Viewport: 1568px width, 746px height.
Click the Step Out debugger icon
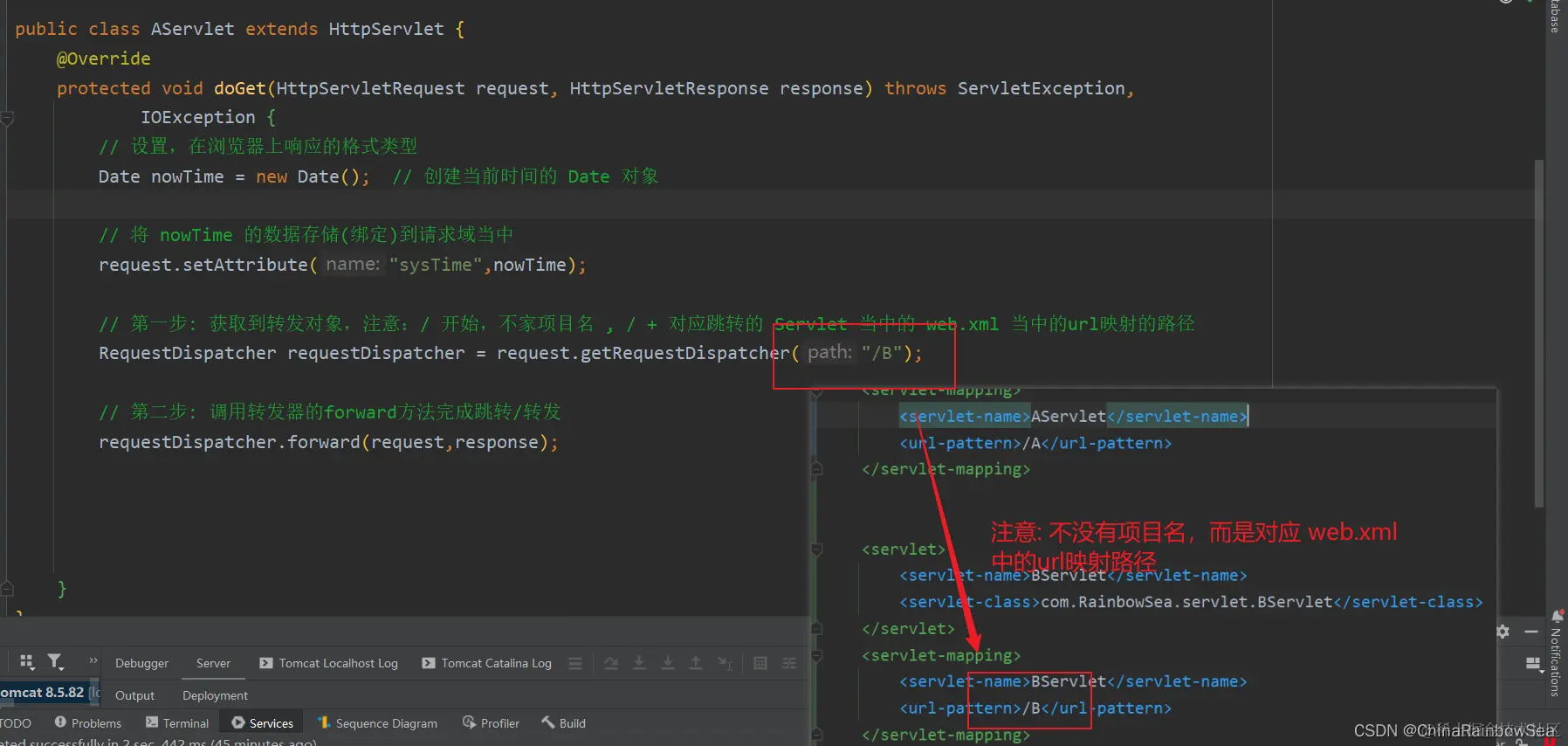click(696, 663)
